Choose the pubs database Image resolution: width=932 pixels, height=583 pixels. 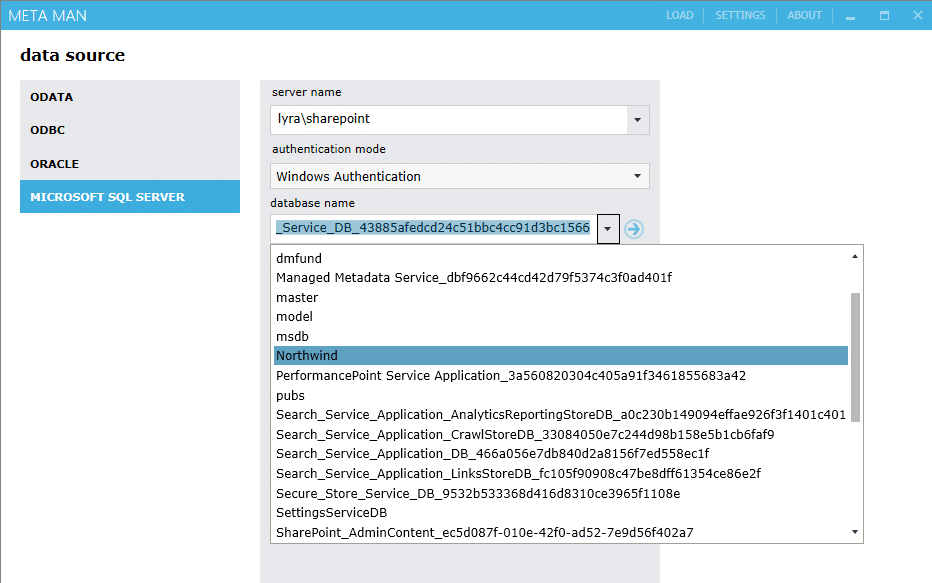coord(561,395)
